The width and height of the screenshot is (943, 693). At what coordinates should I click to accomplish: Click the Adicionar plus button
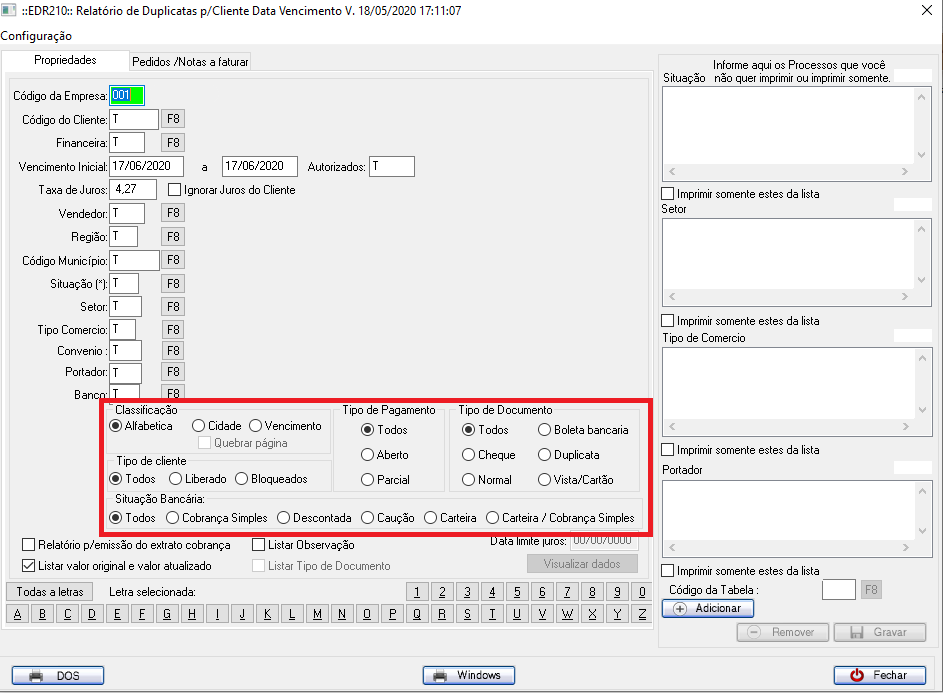(x=708, y=608)
